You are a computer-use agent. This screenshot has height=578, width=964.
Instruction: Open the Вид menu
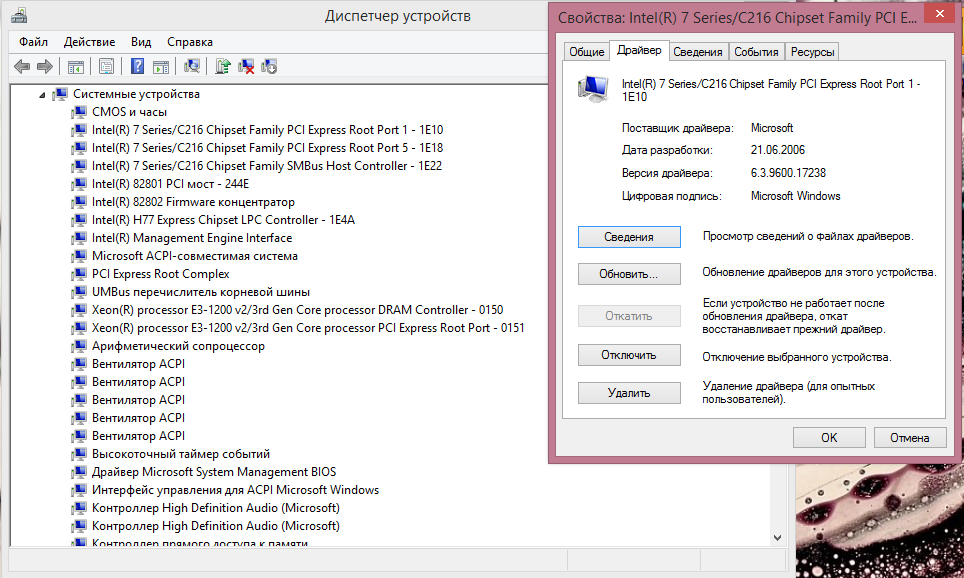[141, 42]
